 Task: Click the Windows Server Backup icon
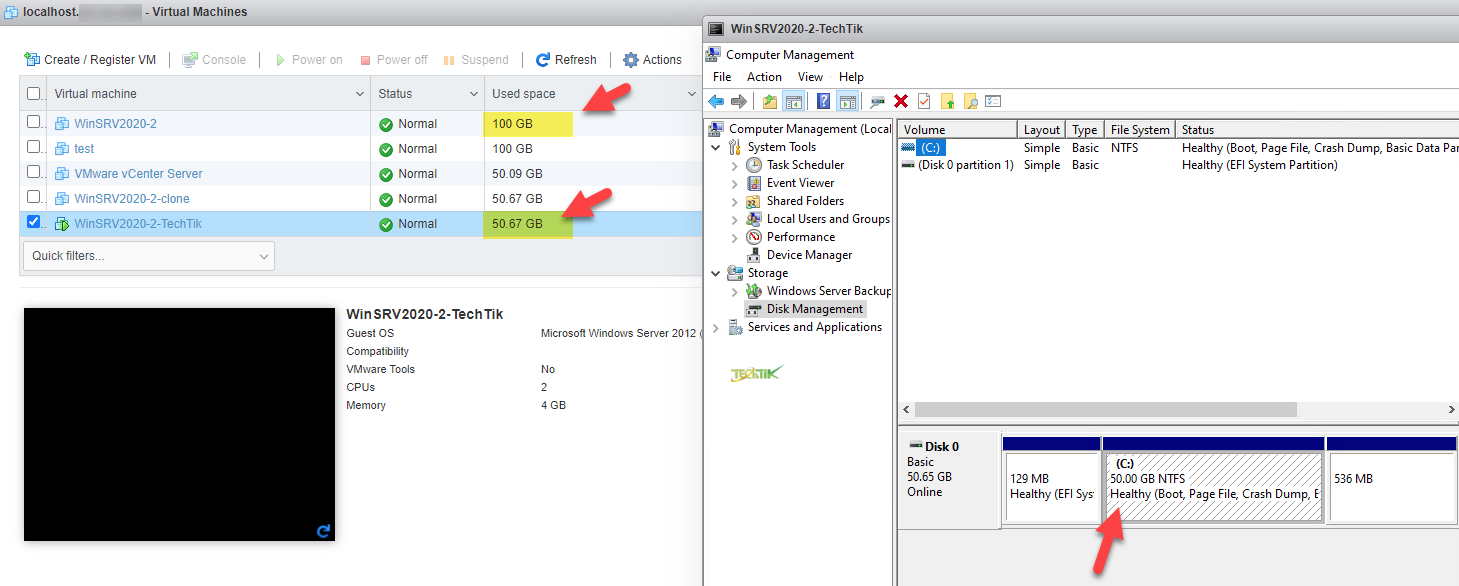point(754,291)
